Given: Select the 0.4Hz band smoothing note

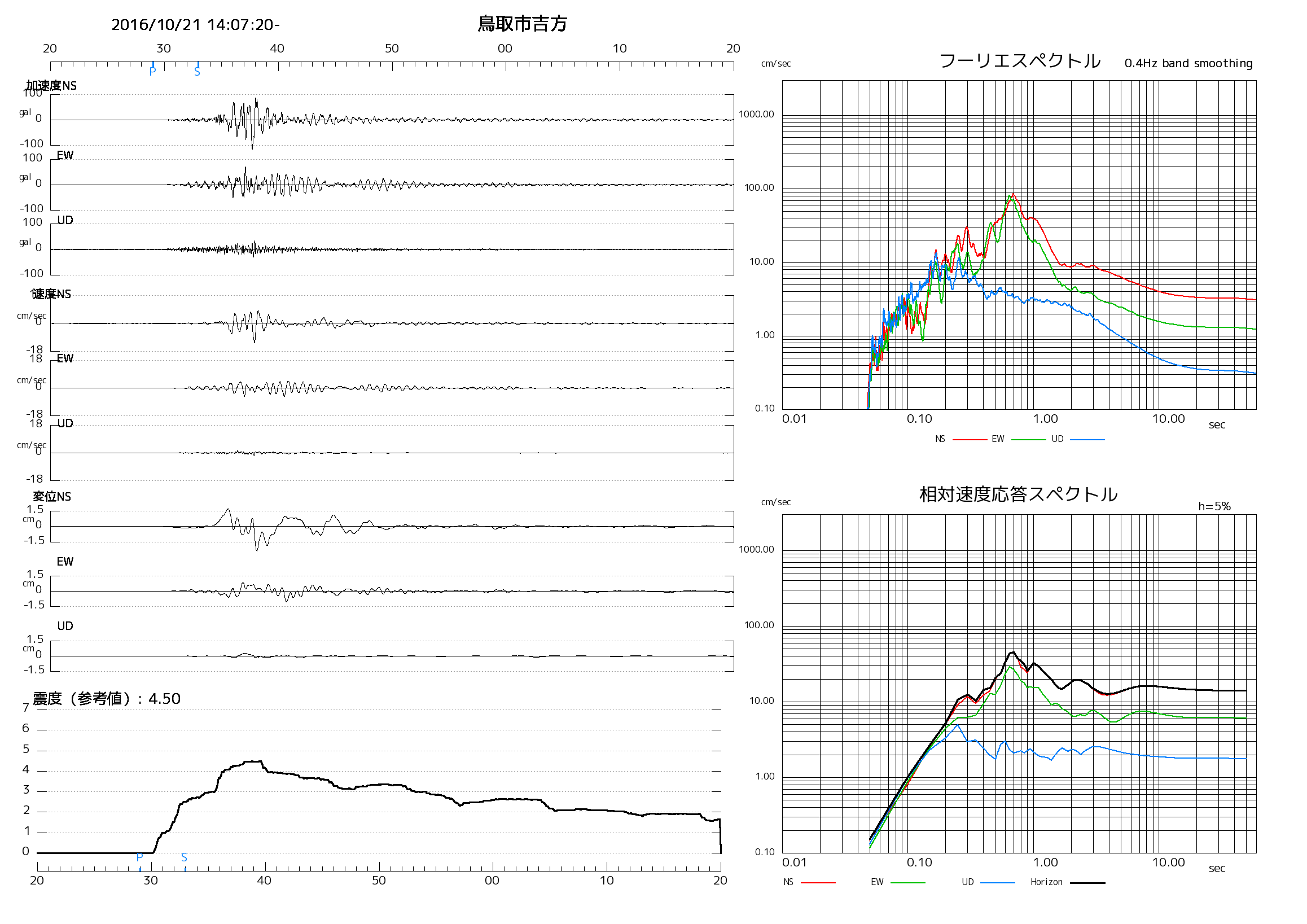Looking at the screenshot, I should click(x=1188, y=63).
